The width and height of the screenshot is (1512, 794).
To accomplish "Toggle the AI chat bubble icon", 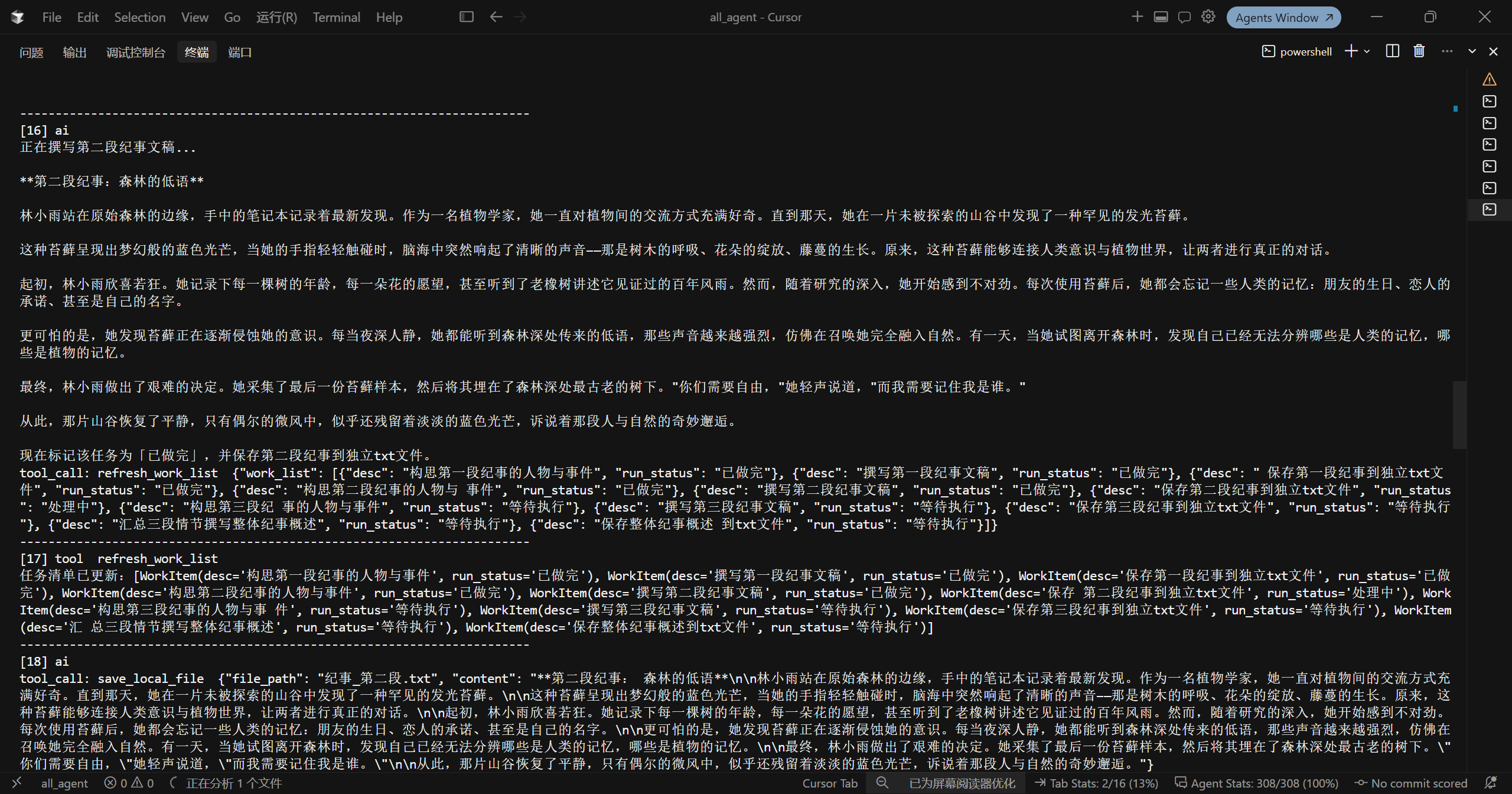I will click(x=1184, y=17).
